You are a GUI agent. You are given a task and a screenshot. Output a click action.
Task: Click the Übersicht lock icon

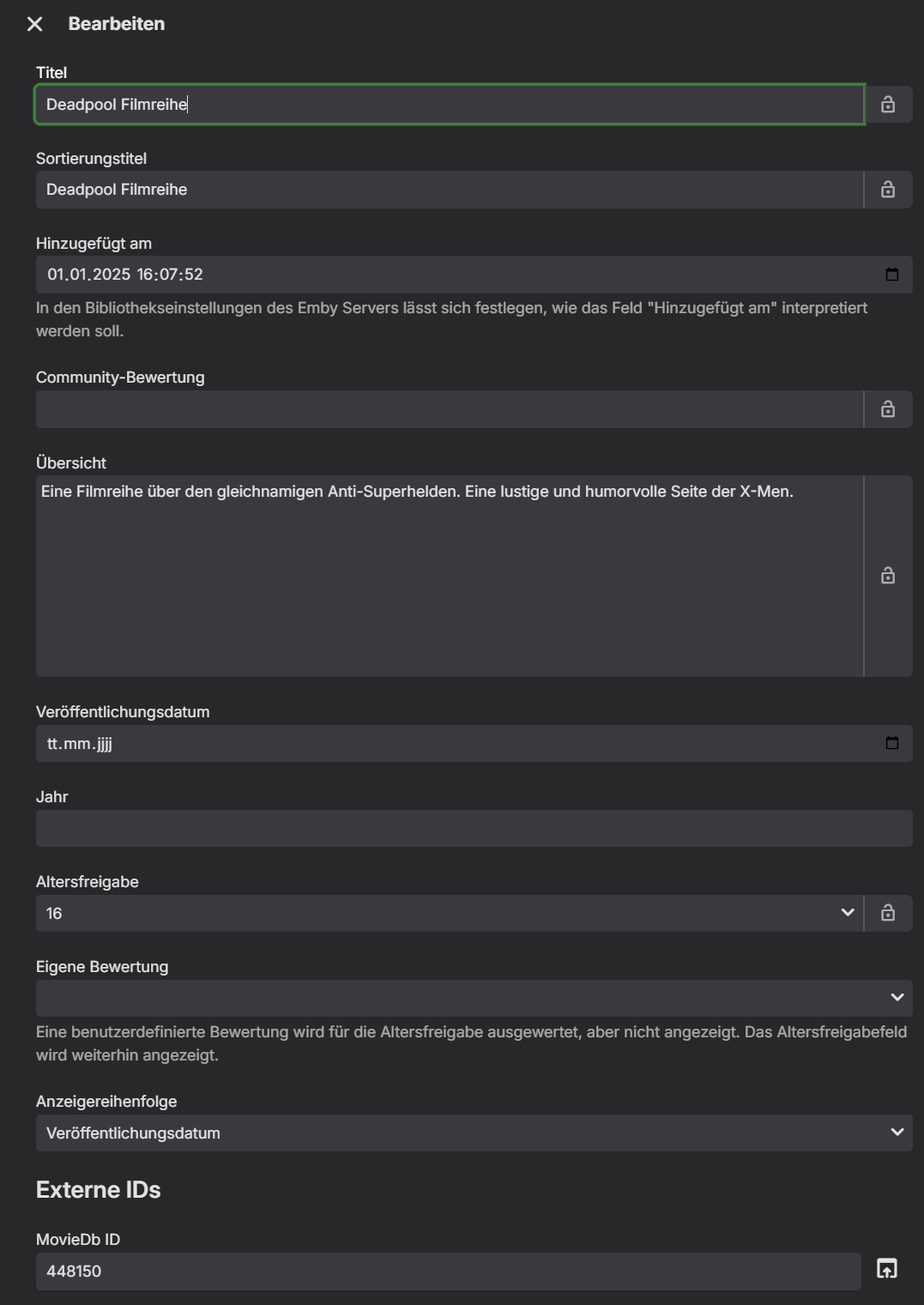(x=888, y=576)
